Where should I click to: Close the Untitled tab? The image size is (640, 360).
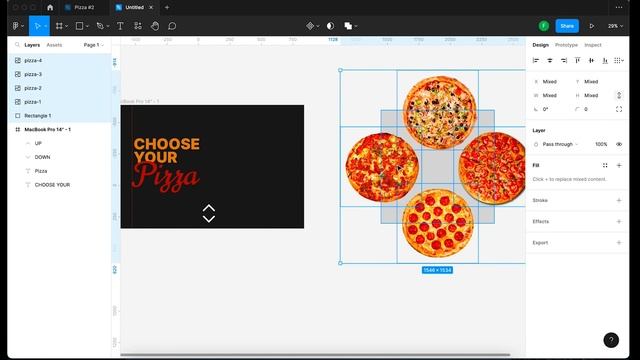coord(151,7)
